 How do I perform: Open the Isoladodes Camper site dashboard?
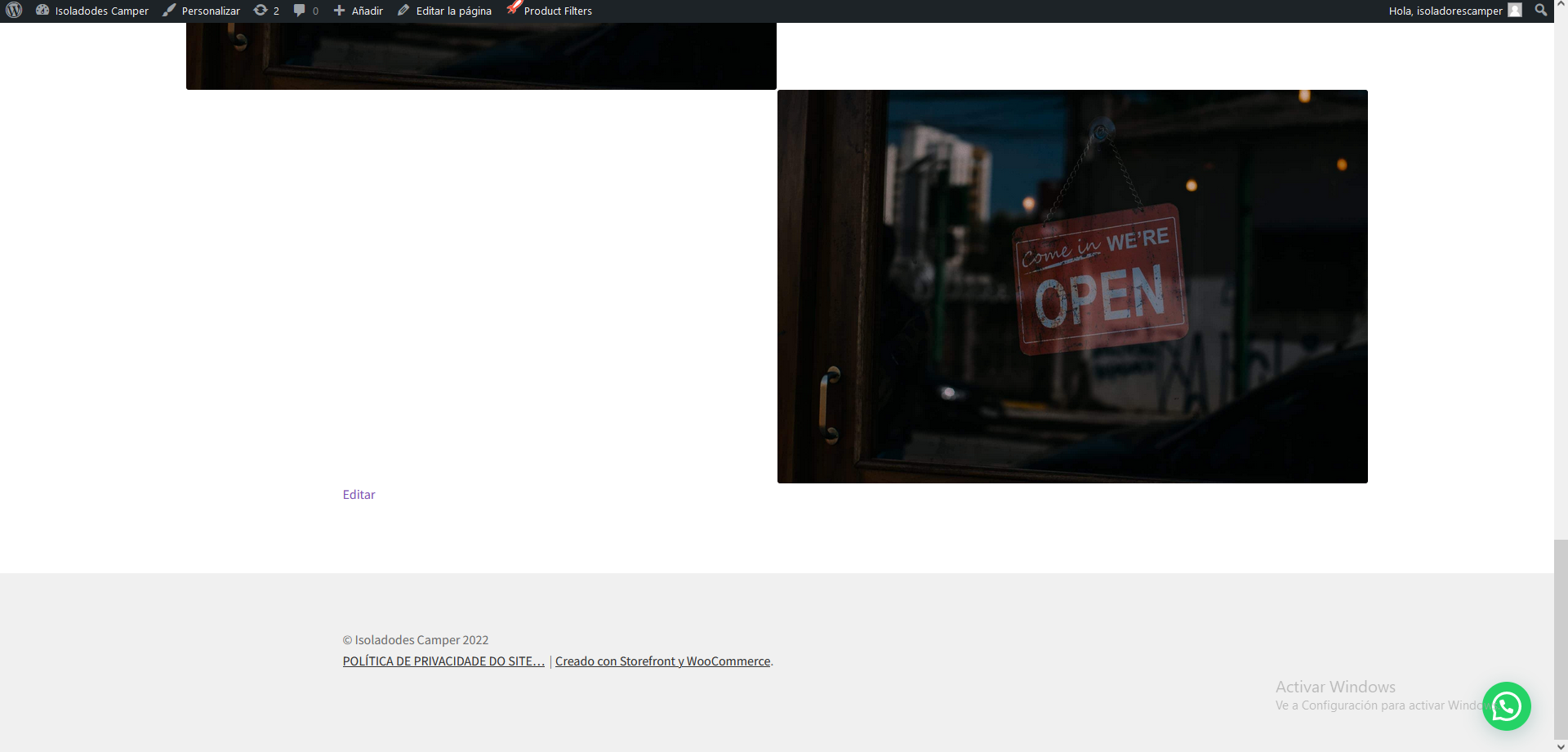coord(92,11)
